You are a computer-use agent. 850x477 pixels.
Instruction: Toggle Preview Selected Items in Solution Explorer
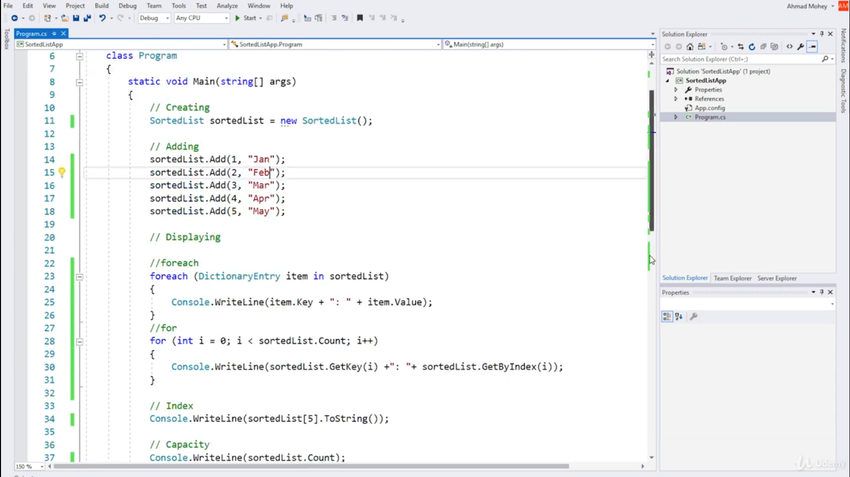point(812,47)
